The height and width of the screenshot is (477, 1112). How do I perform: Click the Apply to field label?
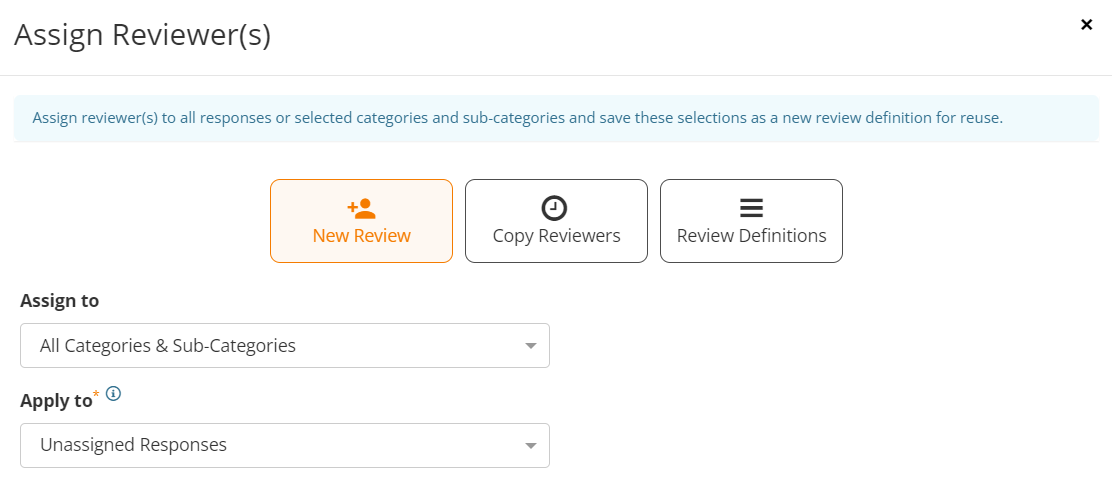click(x=56, y=400)
